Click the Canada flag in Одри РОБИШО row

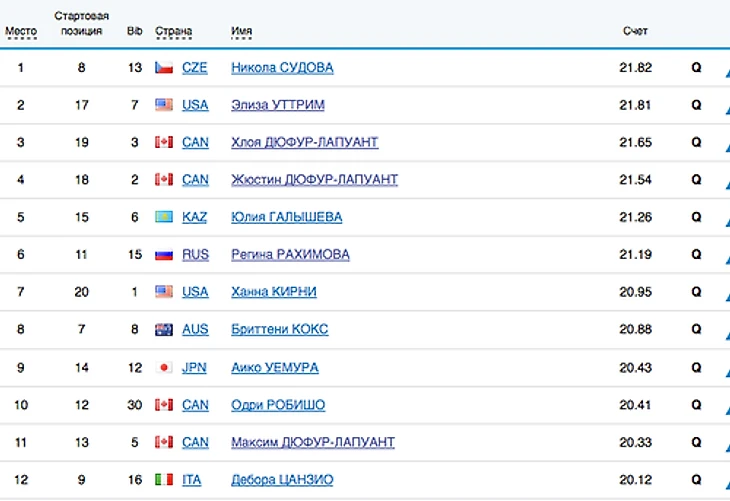coord(164,405)
